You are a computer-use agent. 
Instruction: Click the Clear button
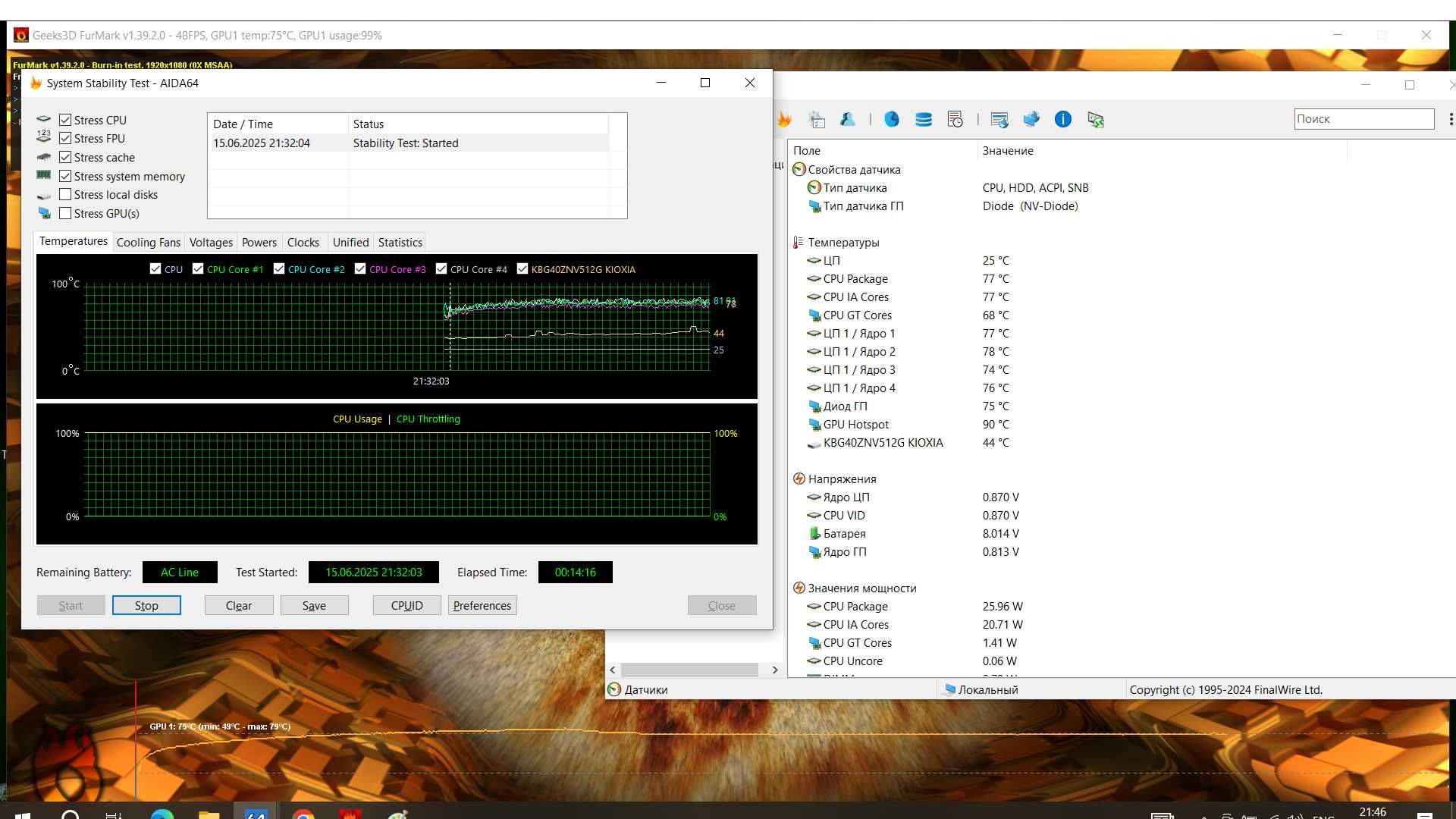(x=239, y=605)
